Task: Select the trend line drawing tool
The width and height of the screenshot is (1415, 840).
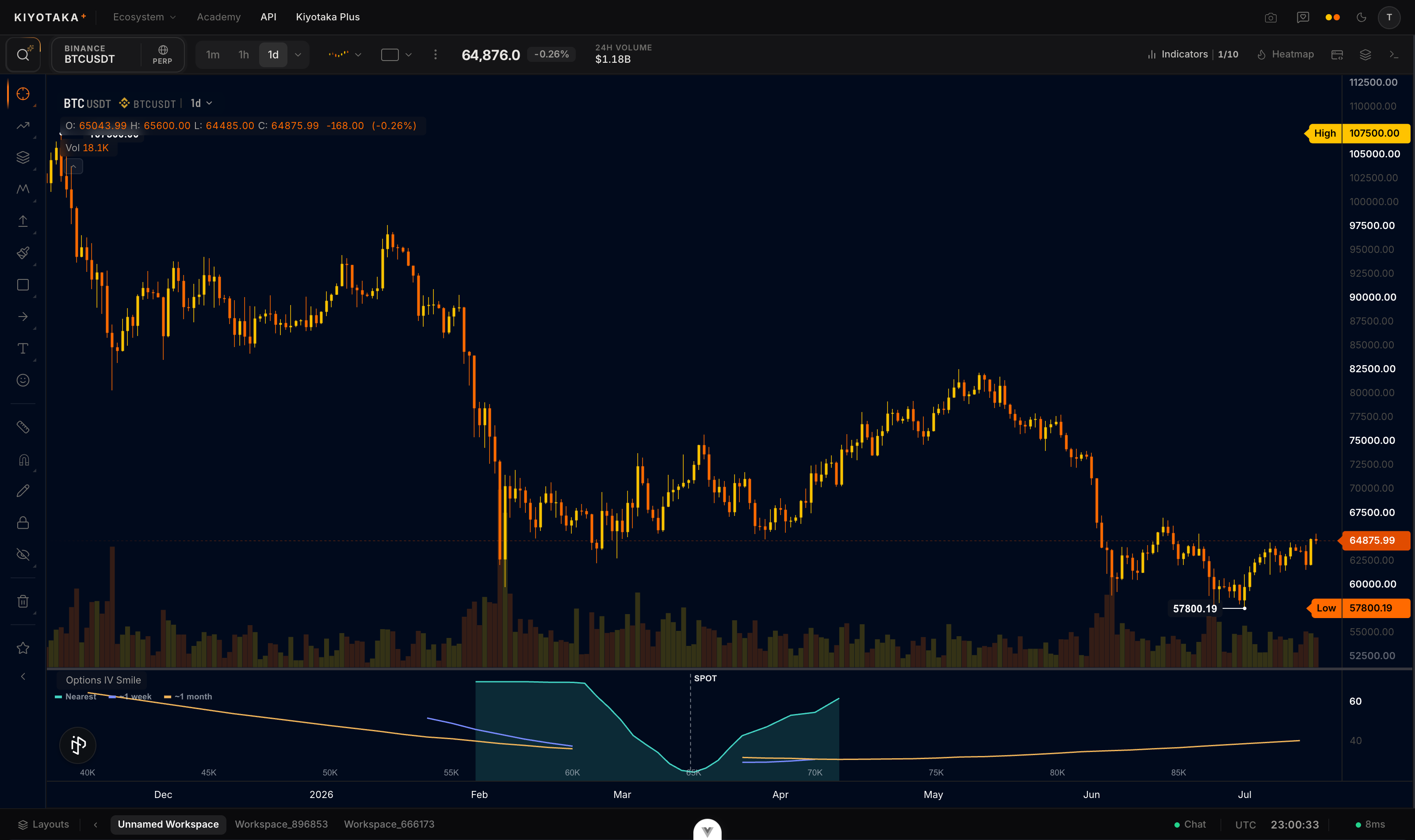Action: click(23, 126)
